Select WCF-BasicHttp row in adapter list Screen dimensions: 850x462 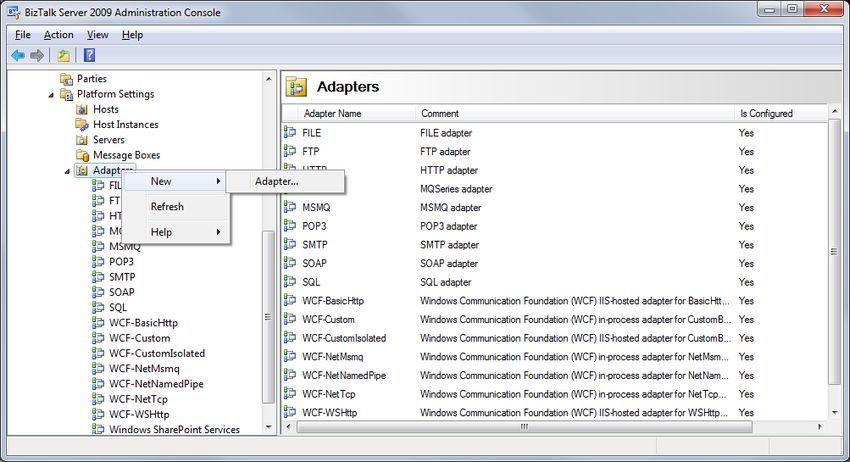tap(555, 300)
